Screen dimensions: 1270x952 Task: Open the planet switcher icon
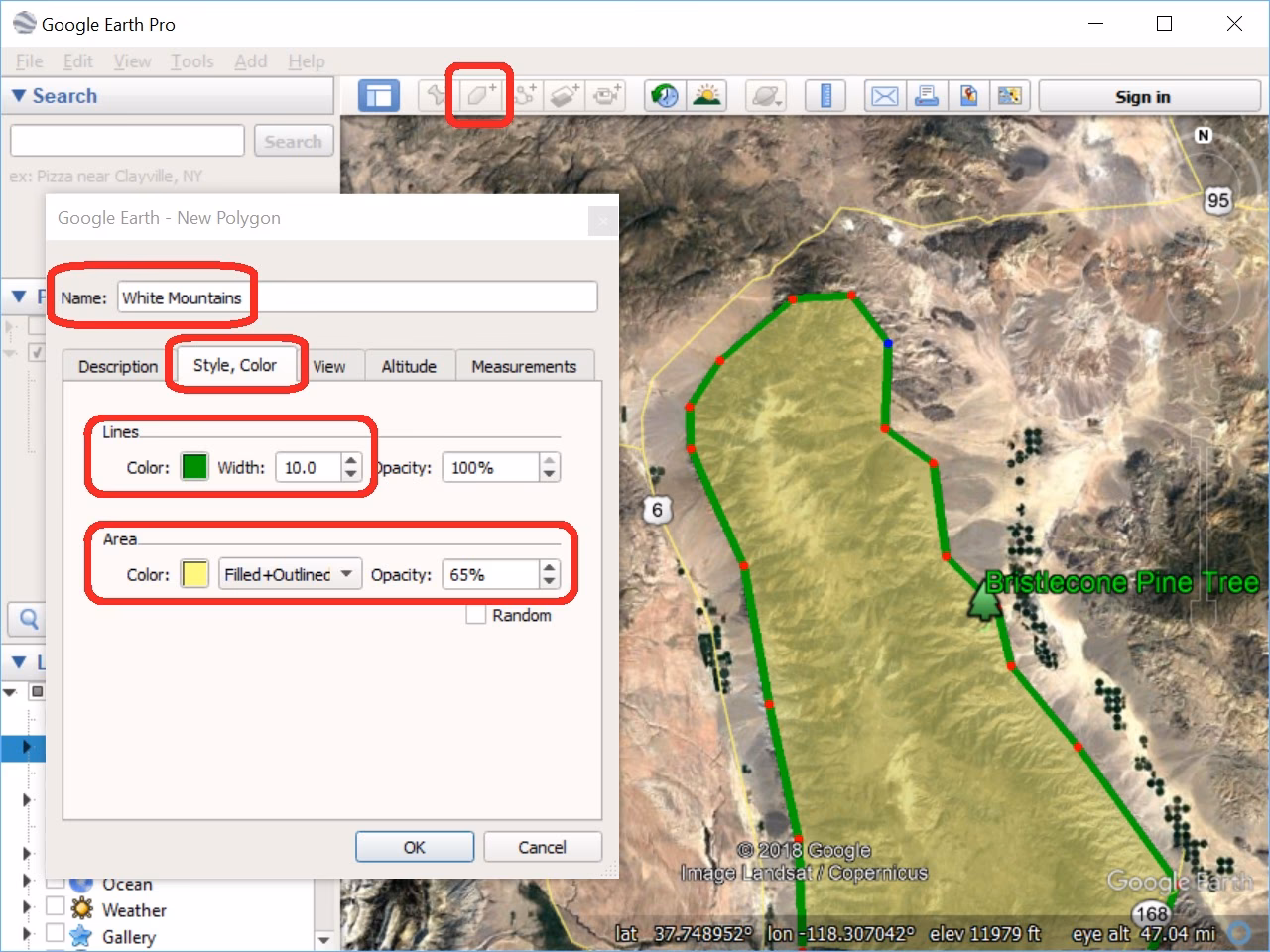tap(767, 96)
